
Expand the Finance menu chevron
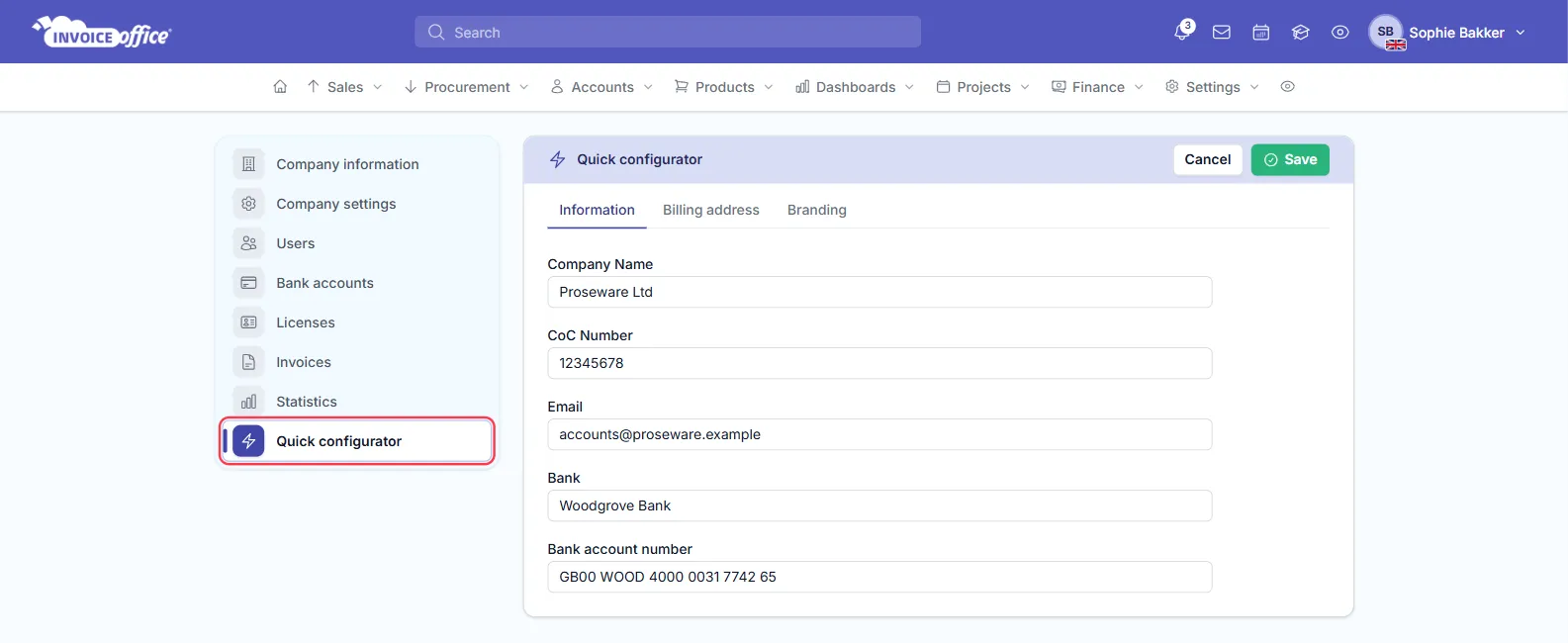(x=1139, y=87)
